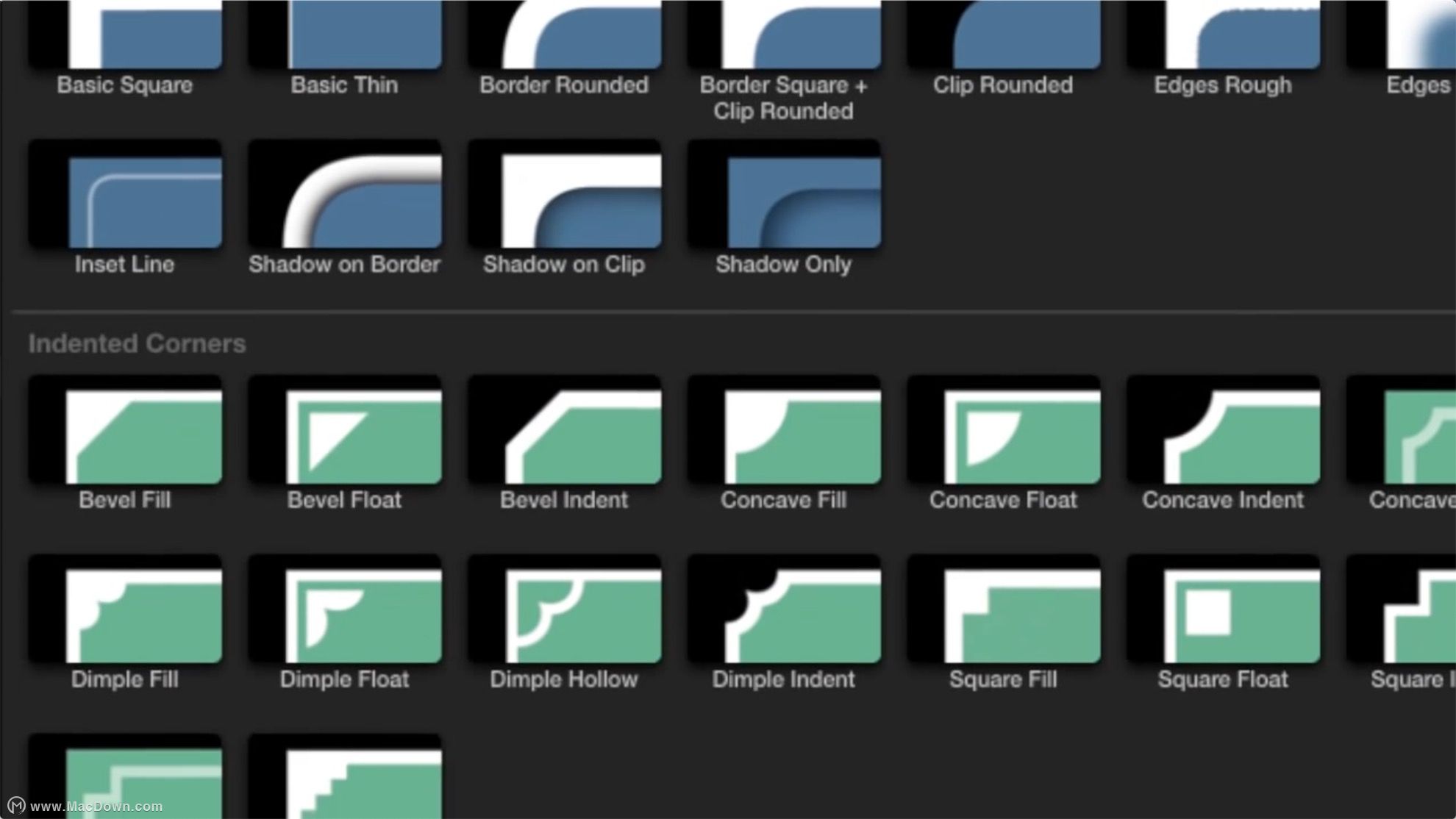Choose the Edges Rough preset
Viewport: 1456px width, 819px height.
pyautogui.click(x=1223, y=37)
